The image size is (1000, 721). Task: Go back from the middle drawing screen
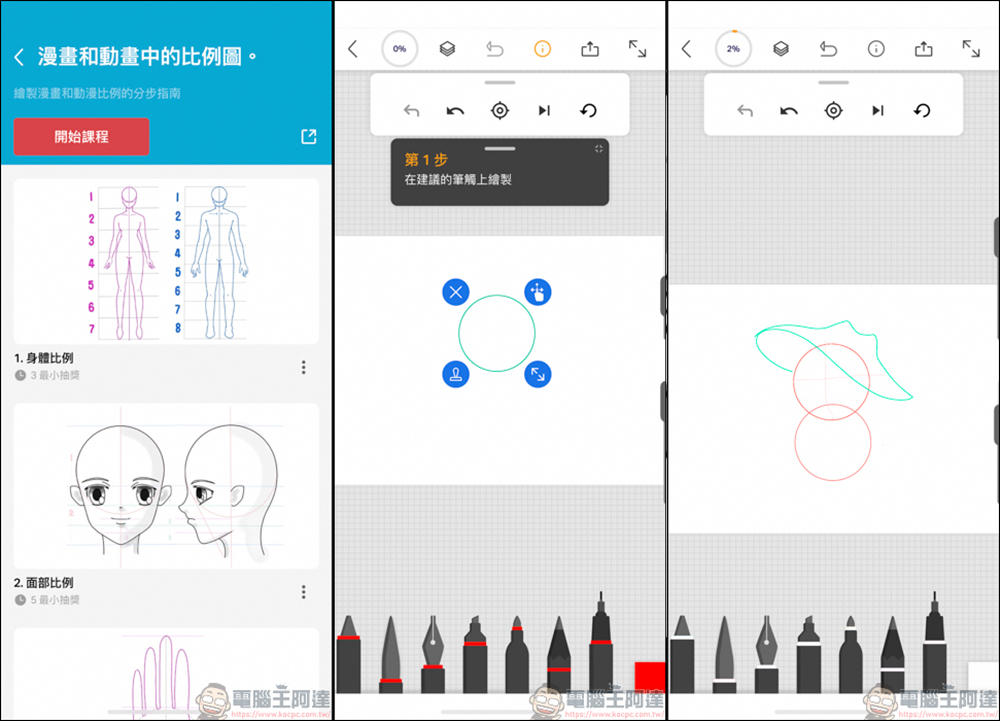pyautogui.click(x=353, y=48)
